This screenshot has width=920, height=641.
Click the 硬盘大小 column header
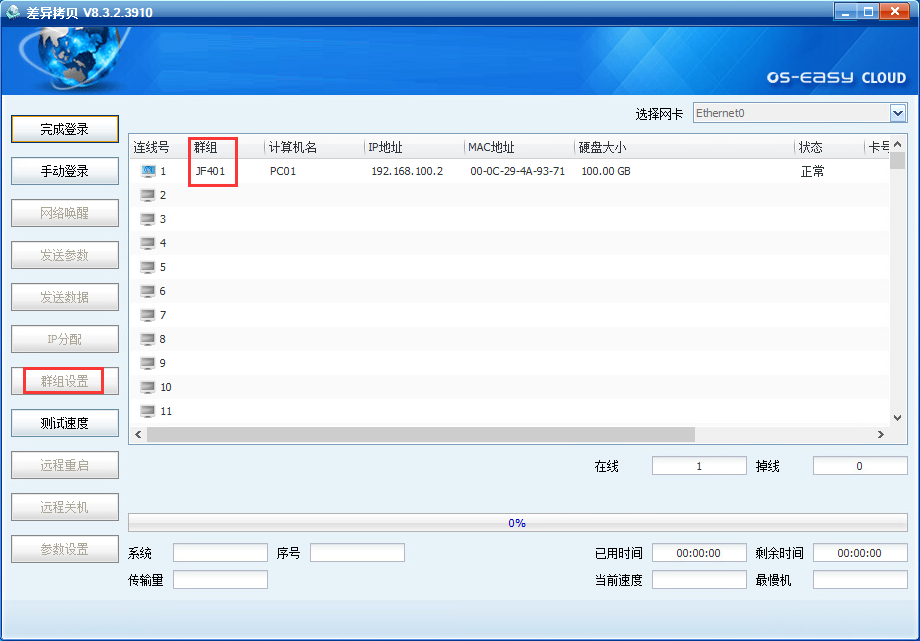[x=602, y=147]
